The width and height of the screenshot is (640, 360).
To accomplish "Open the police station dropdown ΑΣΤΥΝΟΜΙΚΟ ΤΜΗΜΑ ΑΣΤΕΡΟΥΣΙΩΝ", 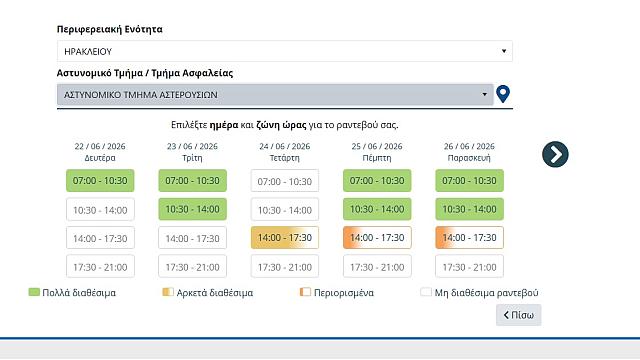I will coord(275,95).
